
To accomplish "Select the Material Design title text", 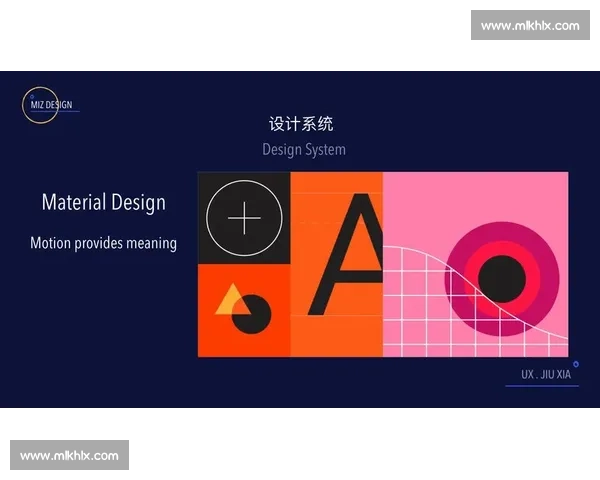I will click(104, 202).
